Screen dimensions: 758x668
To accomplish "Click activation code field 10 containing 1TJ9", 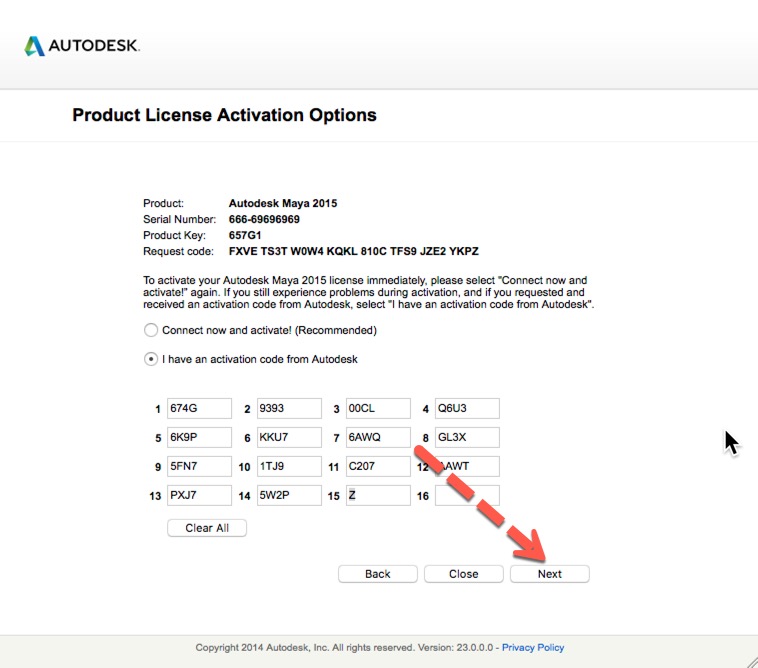I will click(x=289, y=466).
